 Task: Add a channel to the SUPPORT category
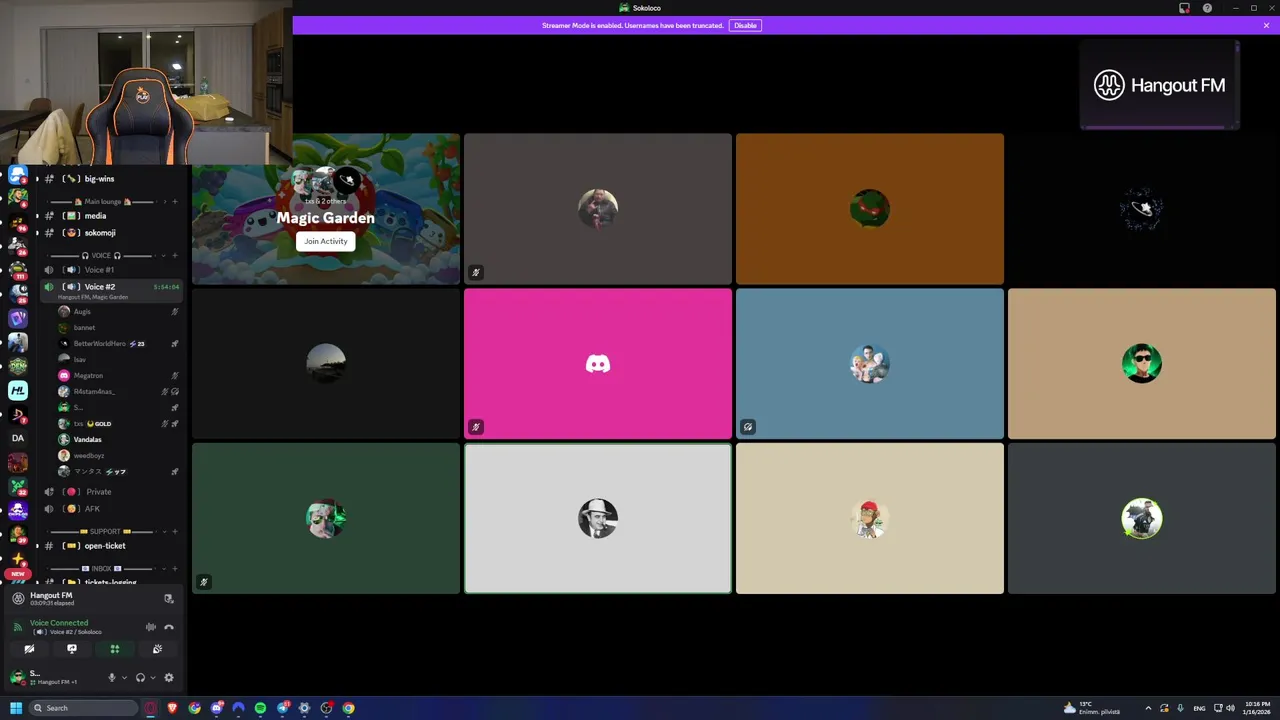[175, 532]
